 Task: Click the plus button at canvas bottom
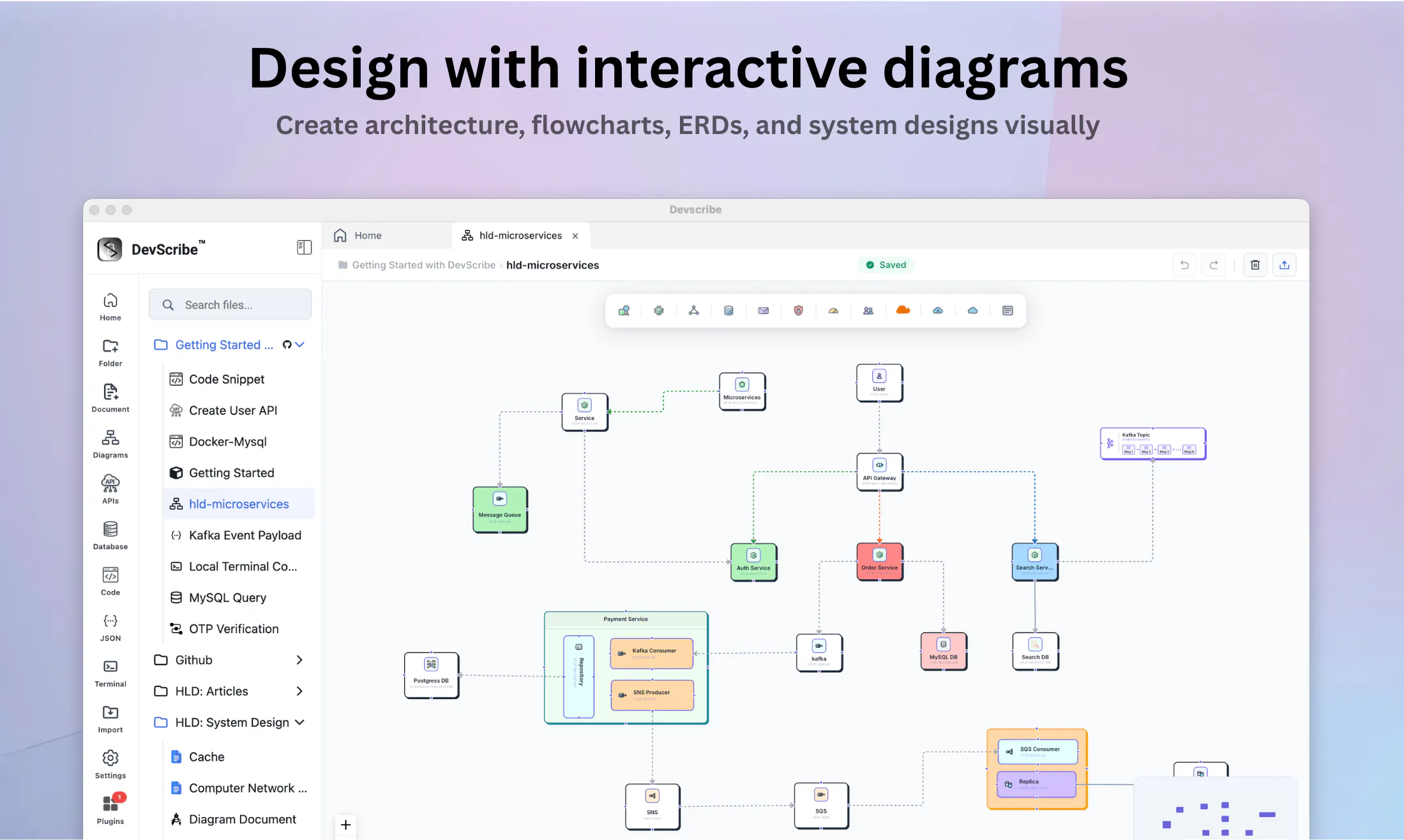pos(345,825)
